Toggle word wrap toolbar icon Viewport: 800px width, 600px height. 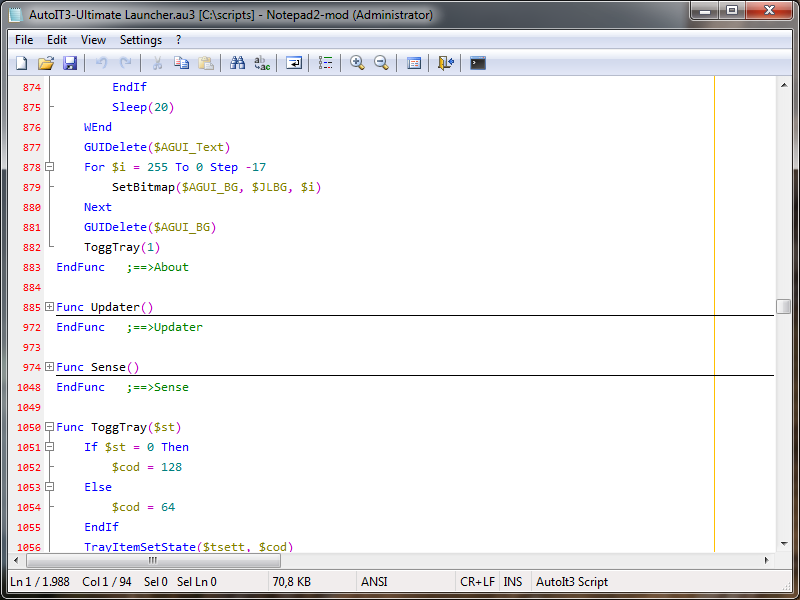click(294, 63)
